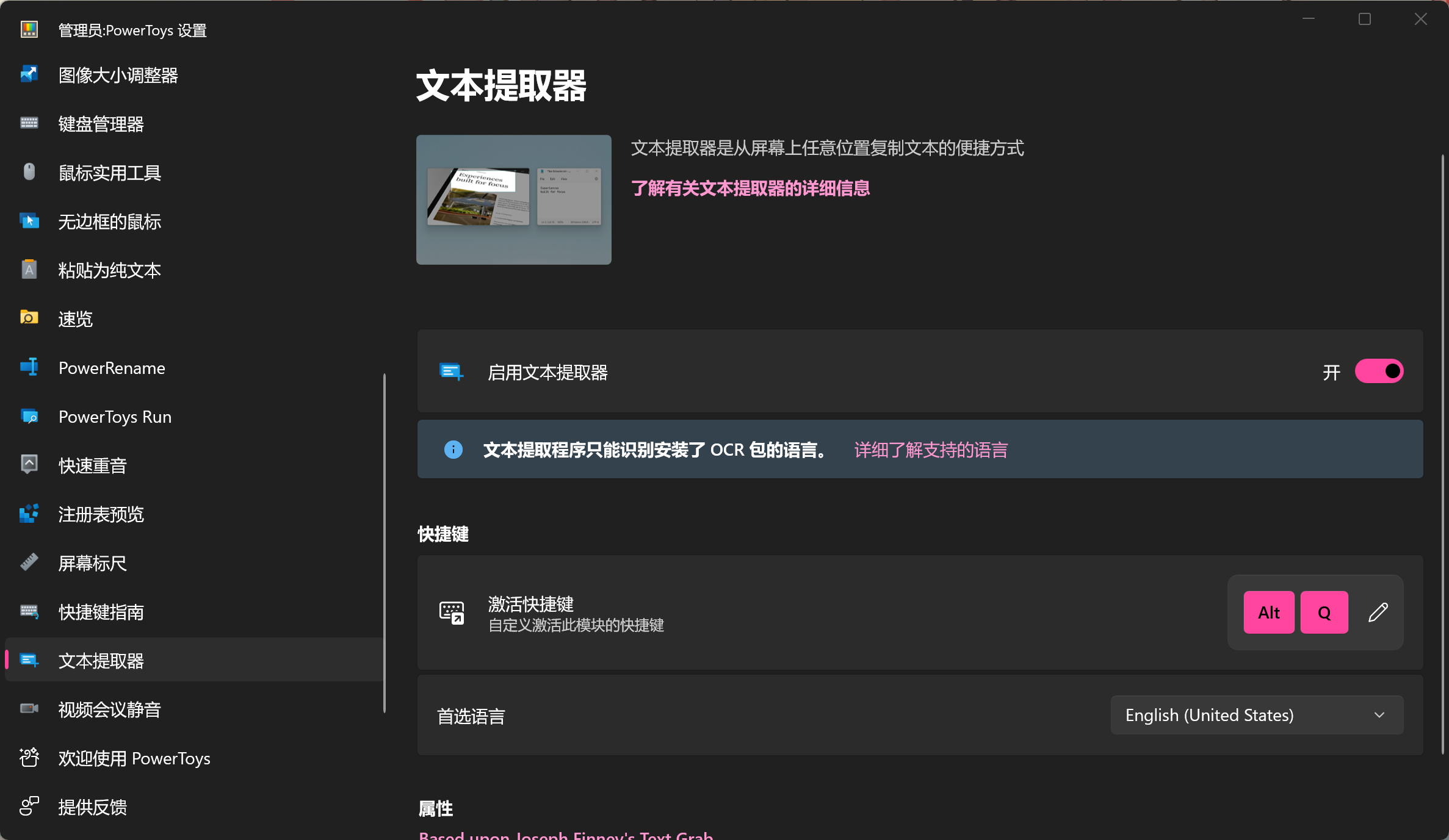Minimize the PowerToys settings window
1449x840 pixels.
1309,19
